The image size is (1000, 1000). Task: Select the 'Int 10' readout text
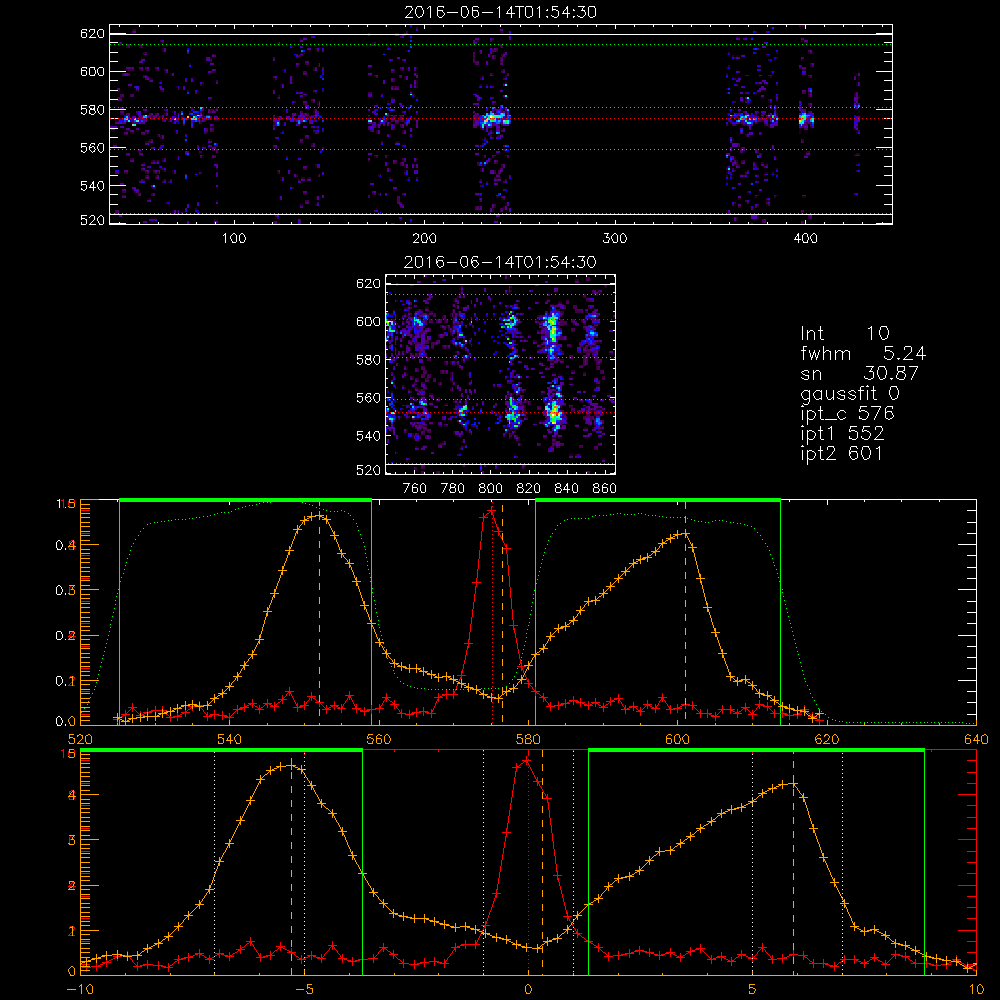click(844, 334)
